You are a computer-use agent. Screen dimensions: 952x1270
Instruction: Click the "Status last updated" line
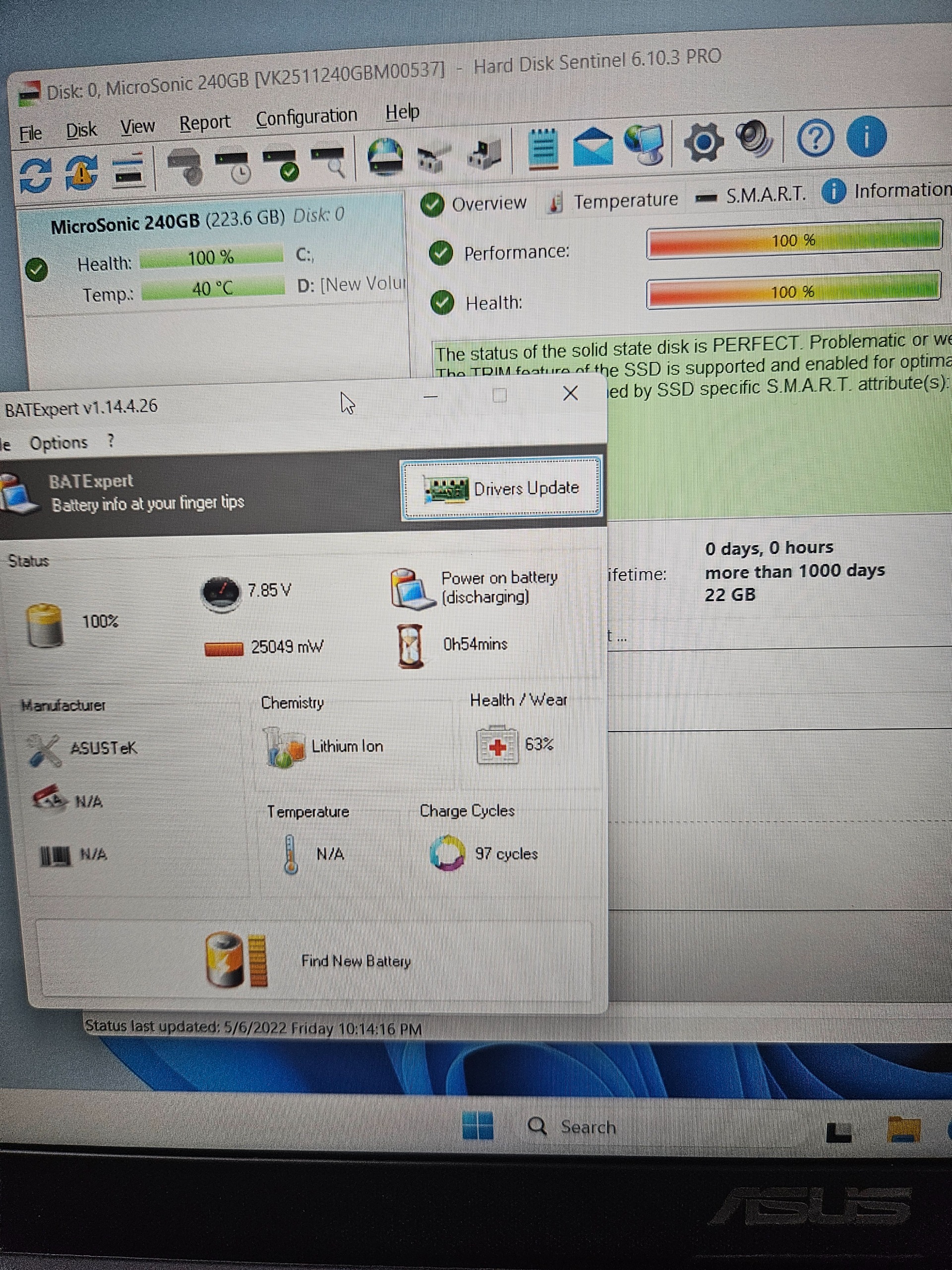click(253, 1028)
